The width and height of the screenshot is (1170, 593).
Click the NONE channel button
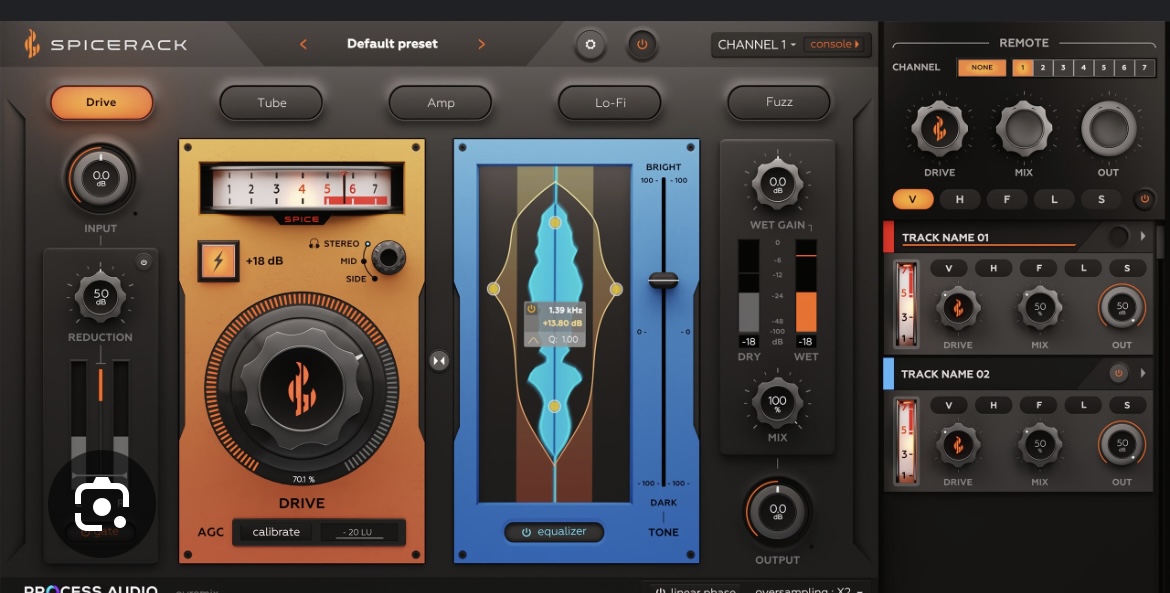982,67
